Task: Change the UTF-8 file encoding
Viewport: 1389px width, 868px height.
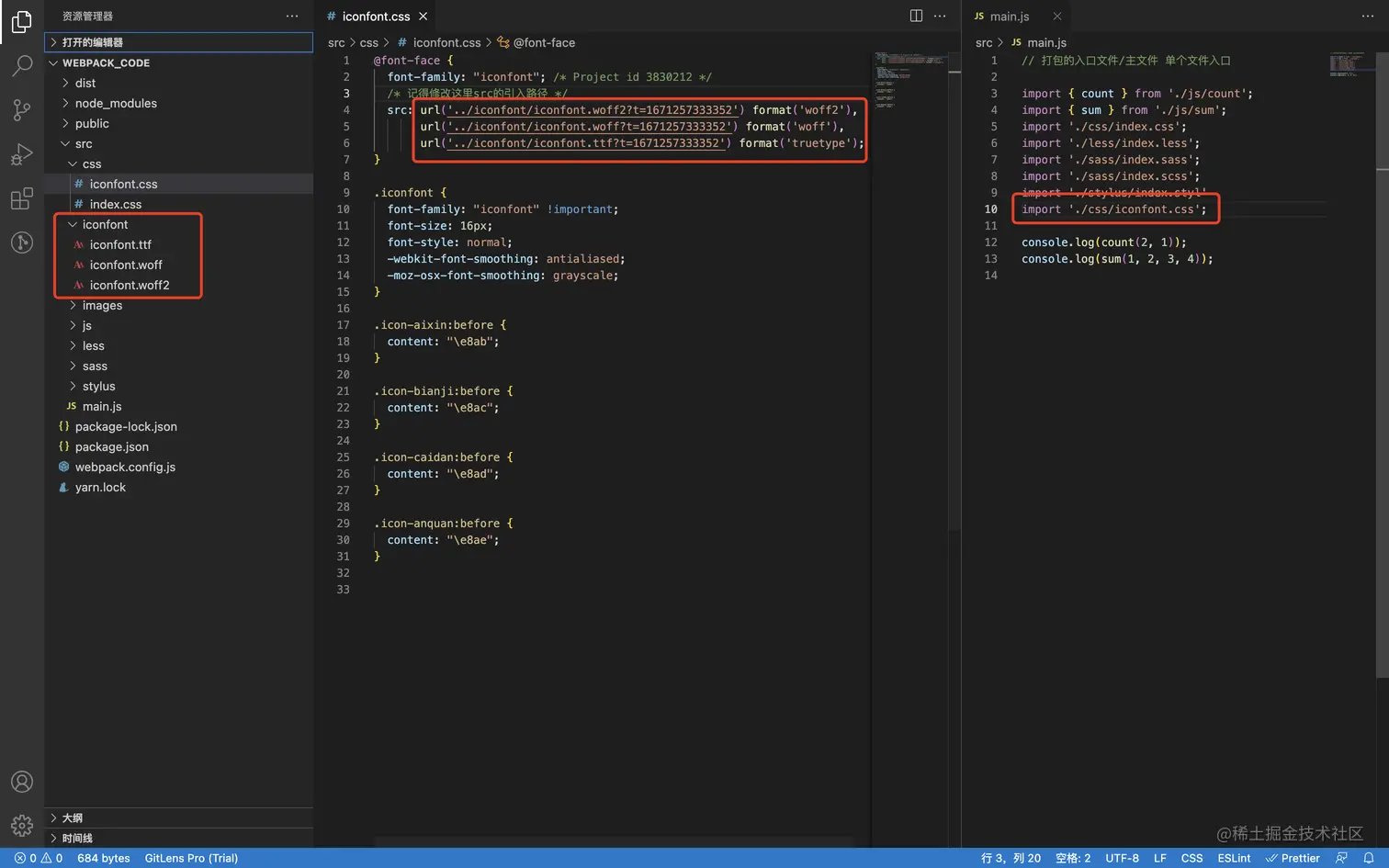Action: pyautogui.click(x=1122, y=858)
